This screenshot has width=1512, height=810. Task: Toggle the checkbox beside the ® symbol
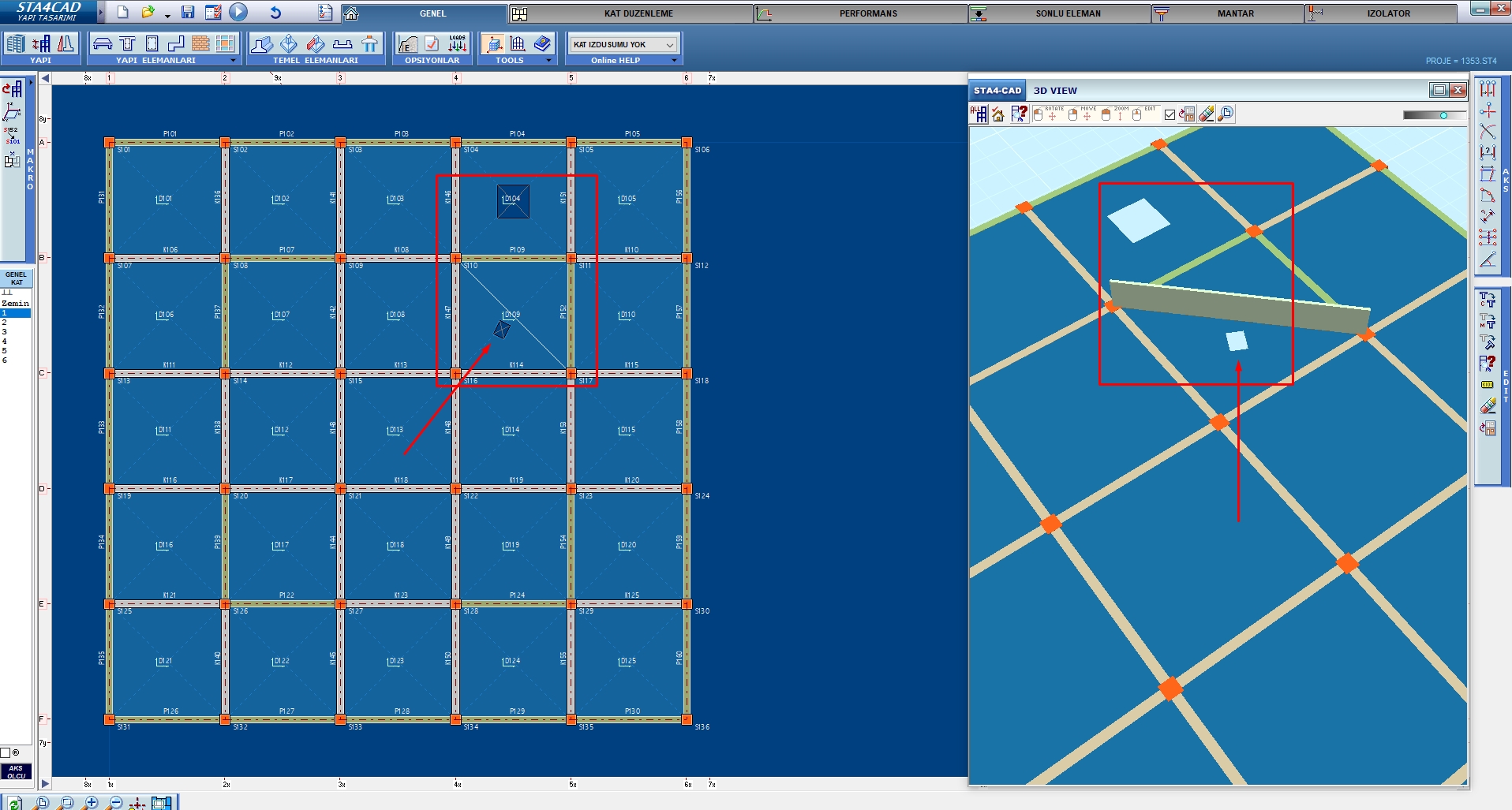[x=6, y=752]
